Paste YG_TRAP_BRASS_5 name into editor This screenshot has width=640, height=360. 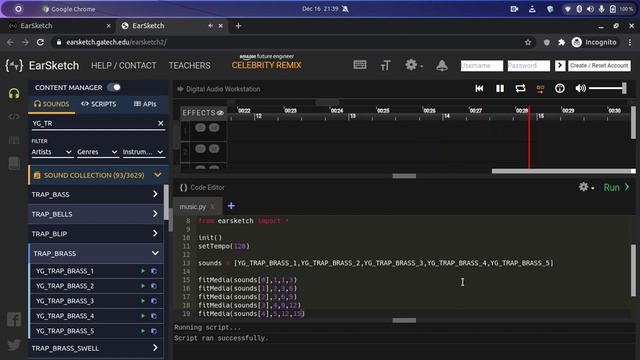(x=154, y=331)
